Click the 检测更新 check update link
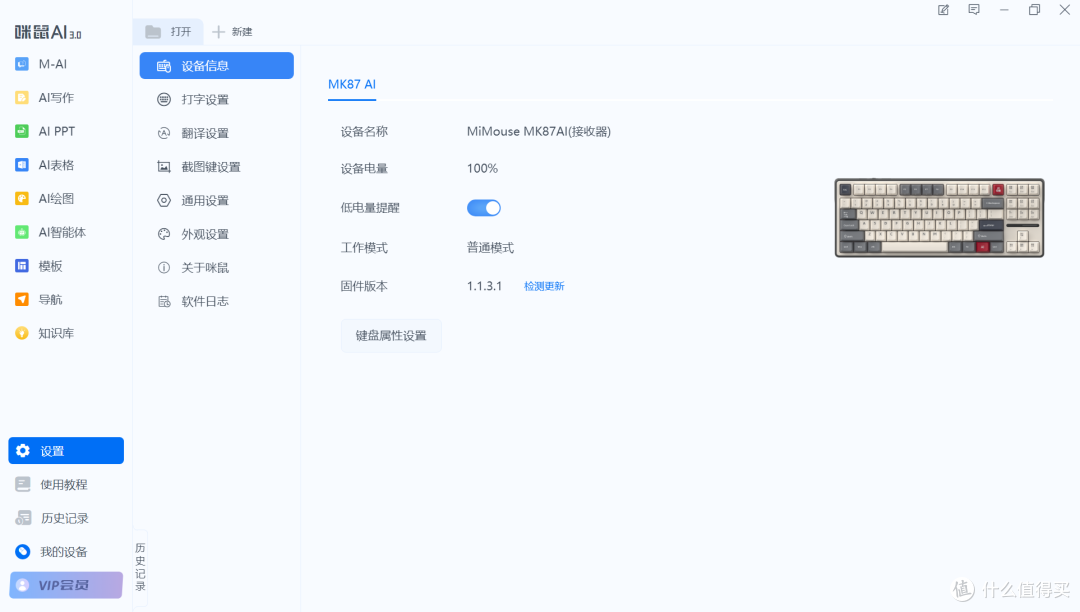Screen dimensions: 1080x612 pos(544,286)
